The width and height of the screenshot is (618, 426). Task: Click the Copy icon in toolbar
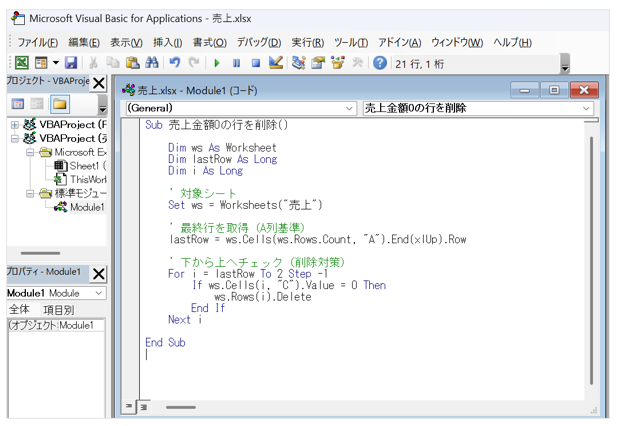113,63
